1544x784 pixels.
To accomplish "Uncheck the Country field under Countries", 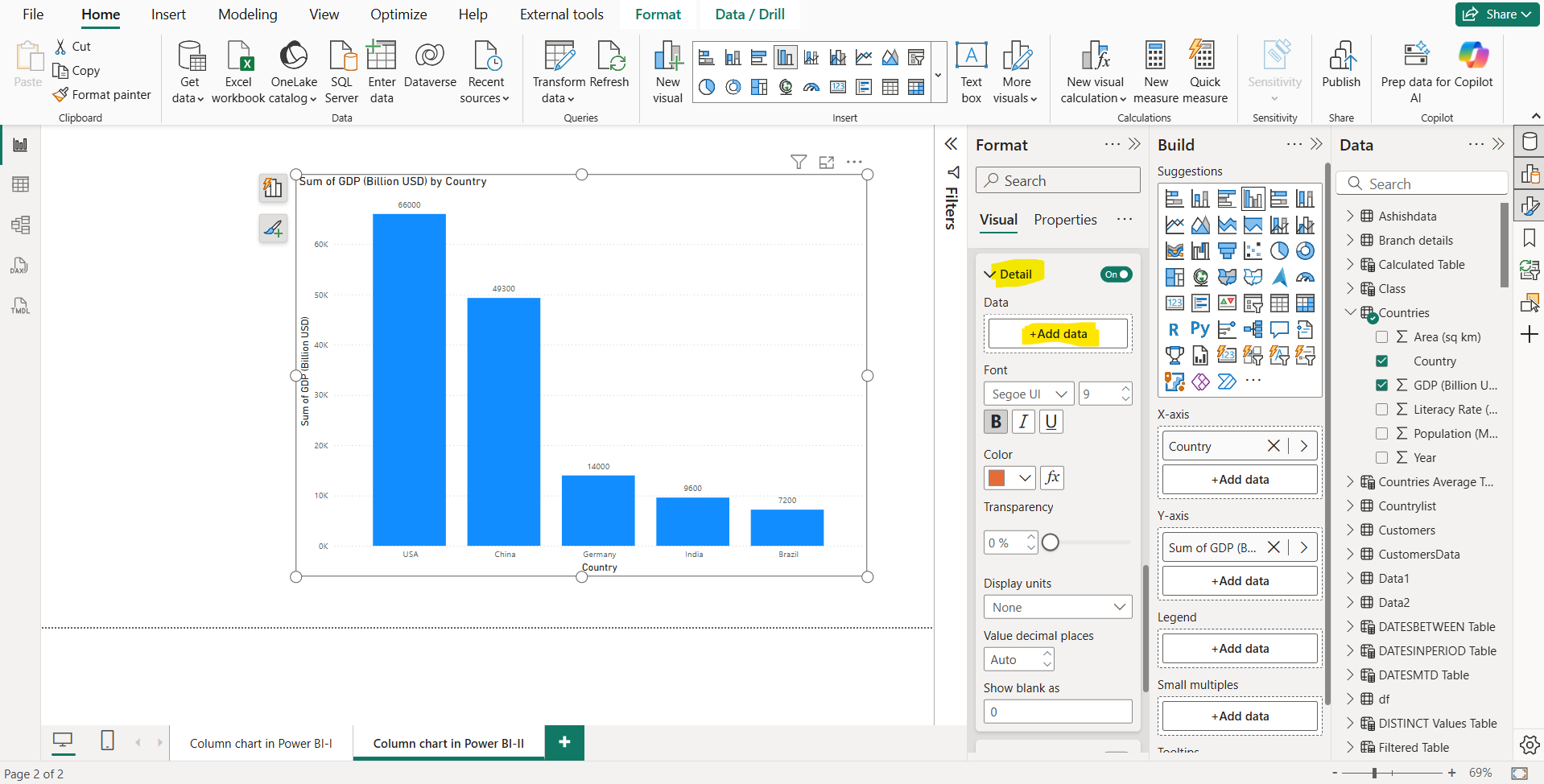I will click(x=1382, y=361).
